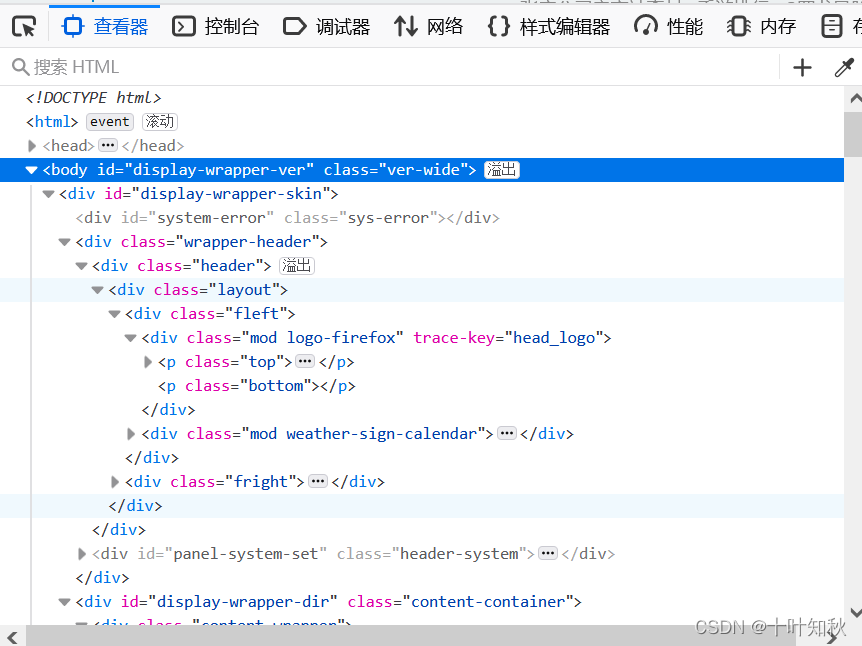Image resolution: width=862 pixels, height=646 pixels.
Task: Collapse the div class header node
Action: tap(81, 266)
